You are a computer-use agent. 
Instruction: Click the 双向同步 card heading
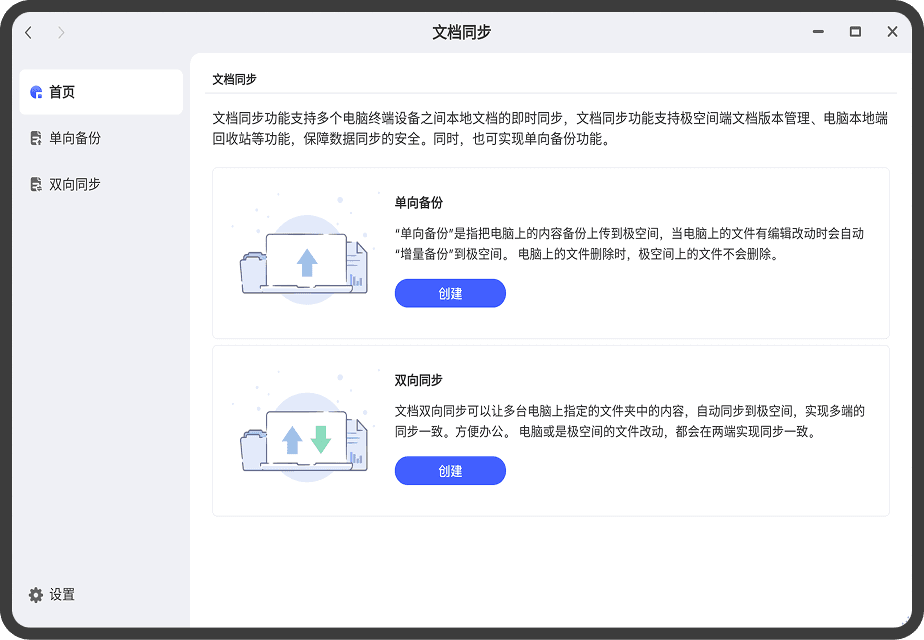tap(418, 381)
